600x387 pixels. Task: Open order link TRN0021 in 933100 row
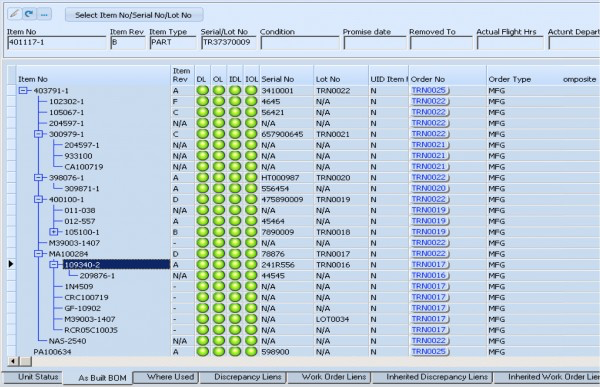[429, 155]
